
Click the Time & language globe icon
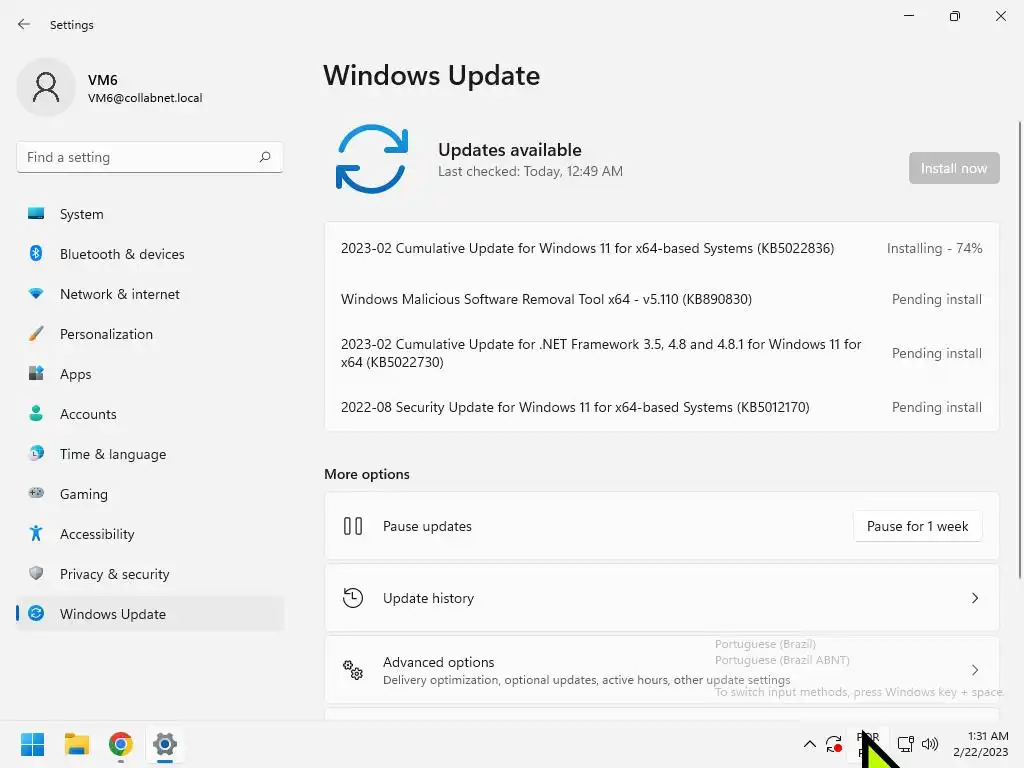(36, 453)
